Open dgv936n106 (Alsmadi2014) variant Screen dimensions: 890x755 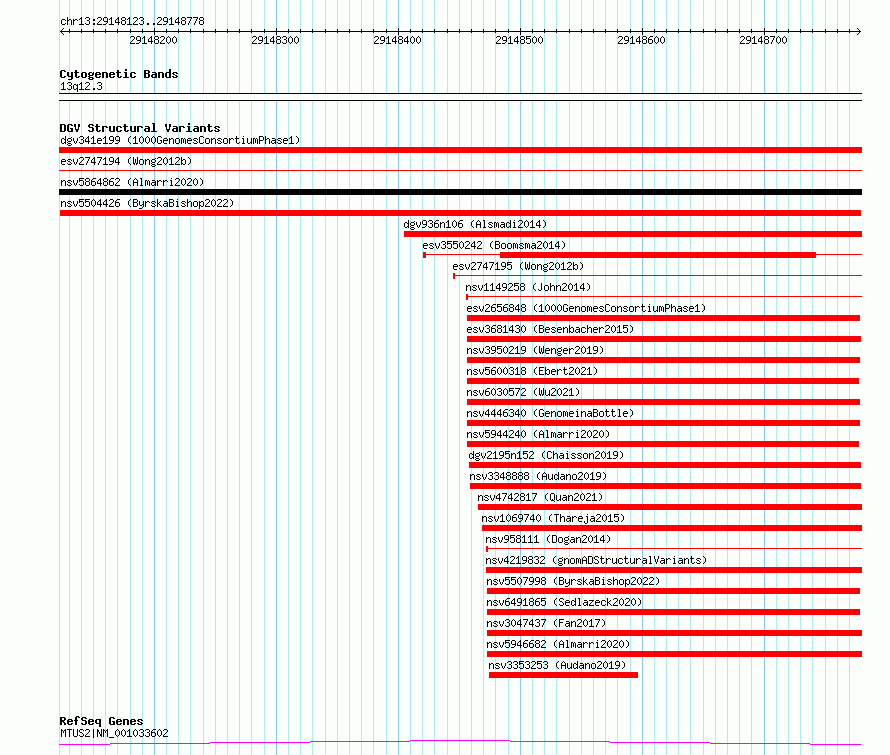[475, 224]
